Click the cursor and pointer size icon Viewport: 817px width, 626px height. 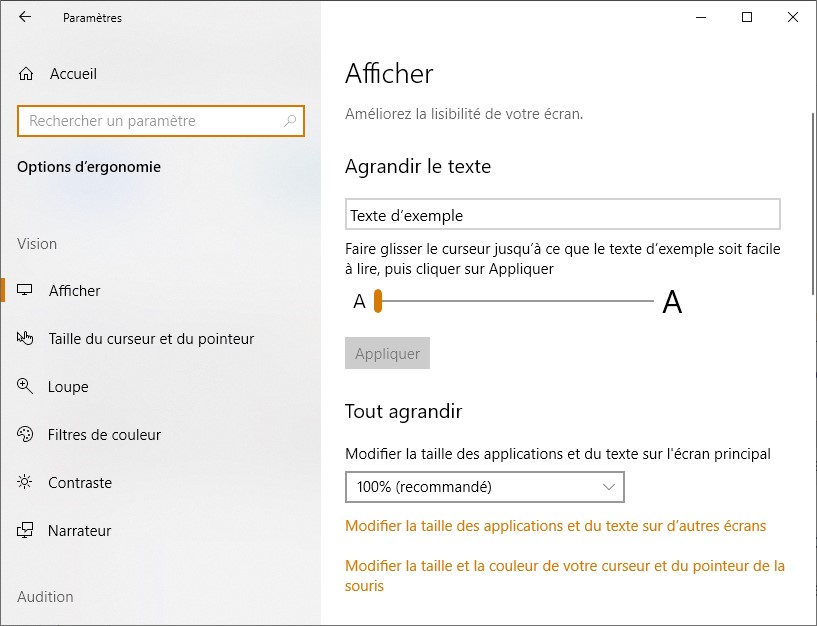click(26, 339)
